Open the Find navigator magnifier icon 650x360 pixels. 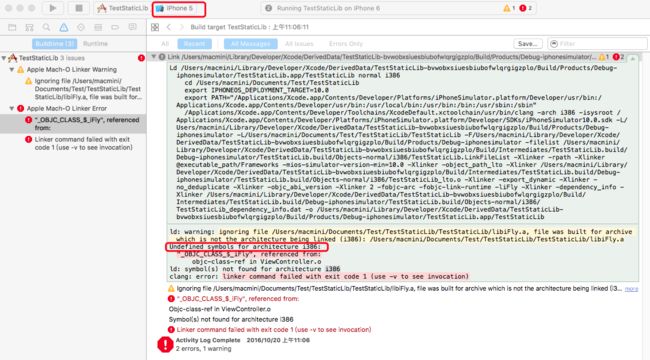(x=46, y=27)
